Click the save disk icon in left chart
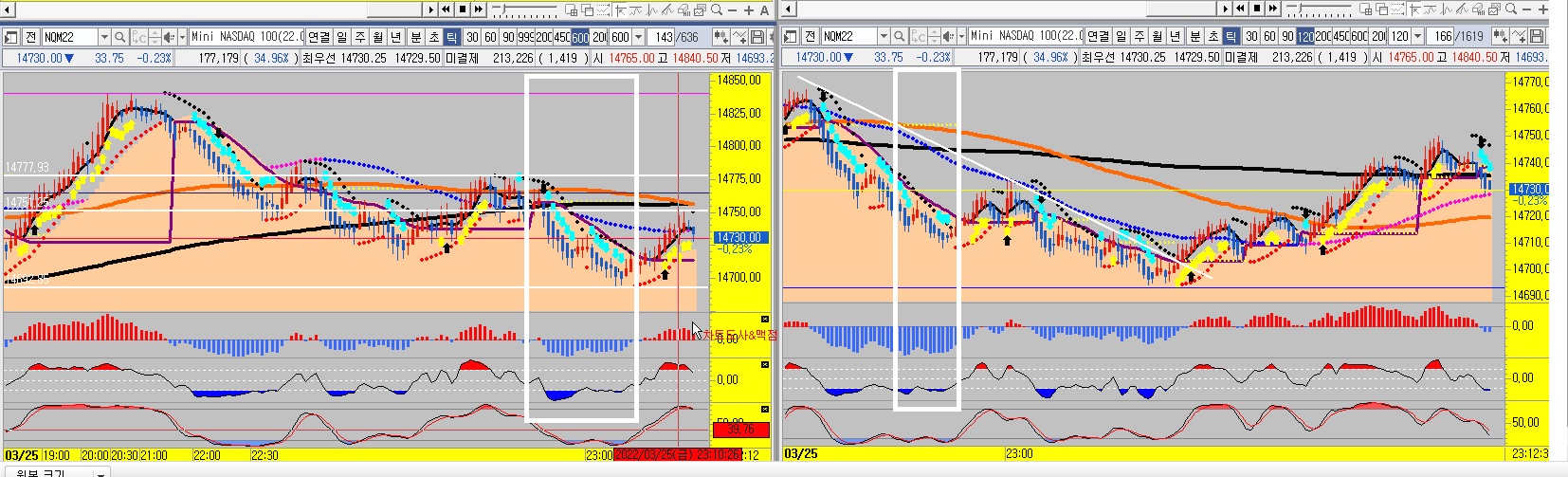Screen dimensions: 1568x477 757,37
